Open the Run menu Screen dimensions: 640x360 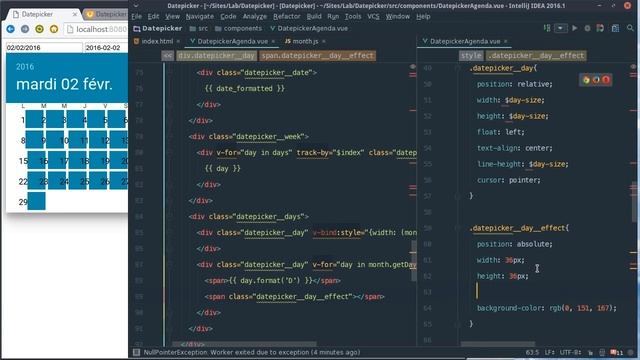click(x=333, y=17)
